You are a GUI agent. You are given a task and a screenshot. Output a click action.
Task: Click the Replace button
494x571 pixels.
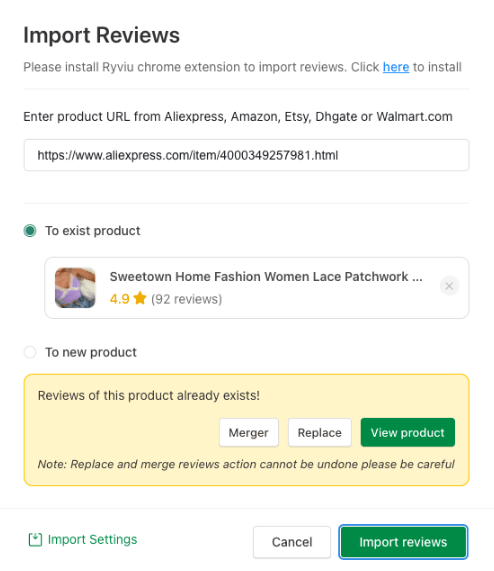click(x=320, y=433)
